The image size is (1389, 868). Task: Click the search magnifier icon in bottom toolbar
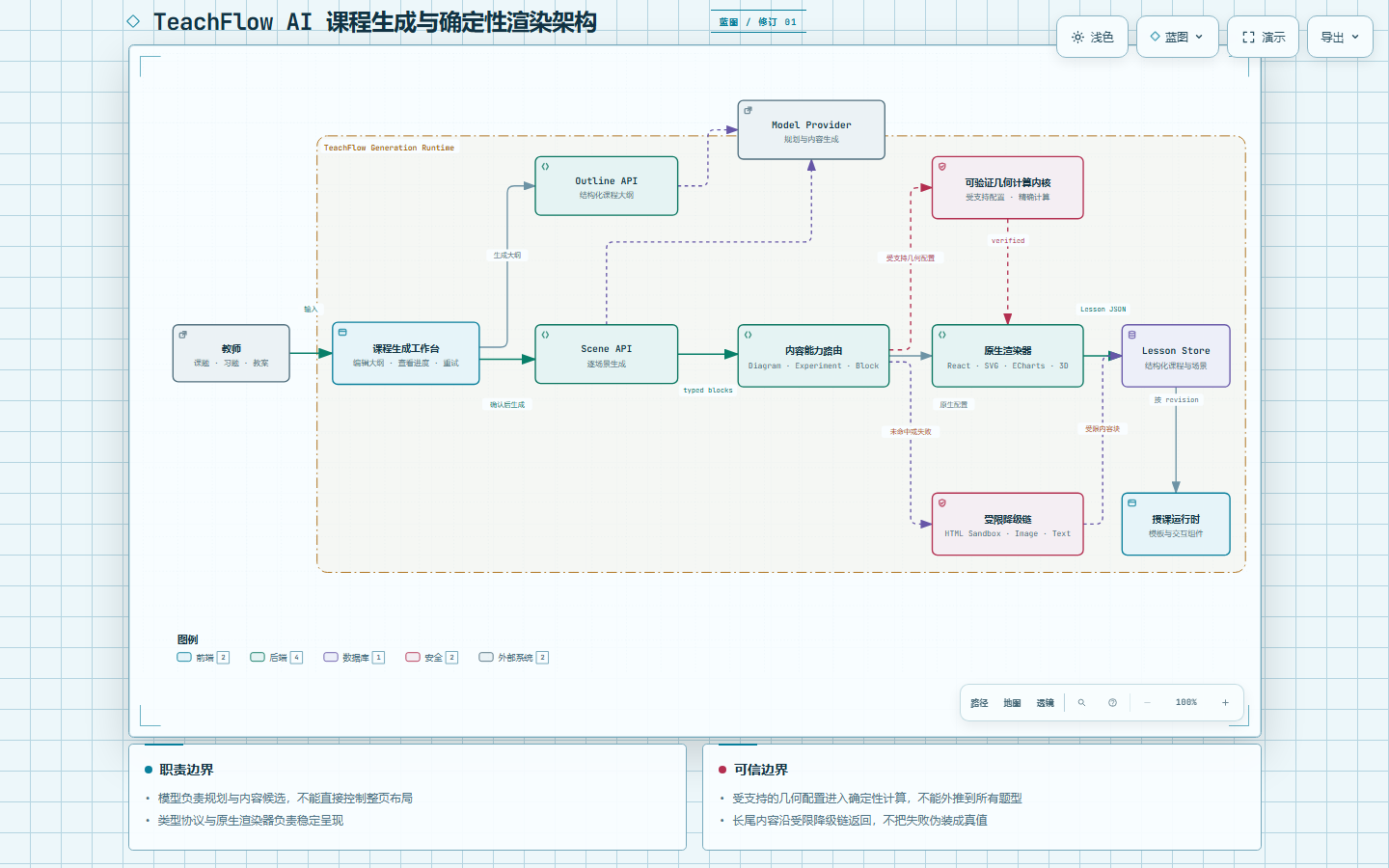(x=1081, y=703)
